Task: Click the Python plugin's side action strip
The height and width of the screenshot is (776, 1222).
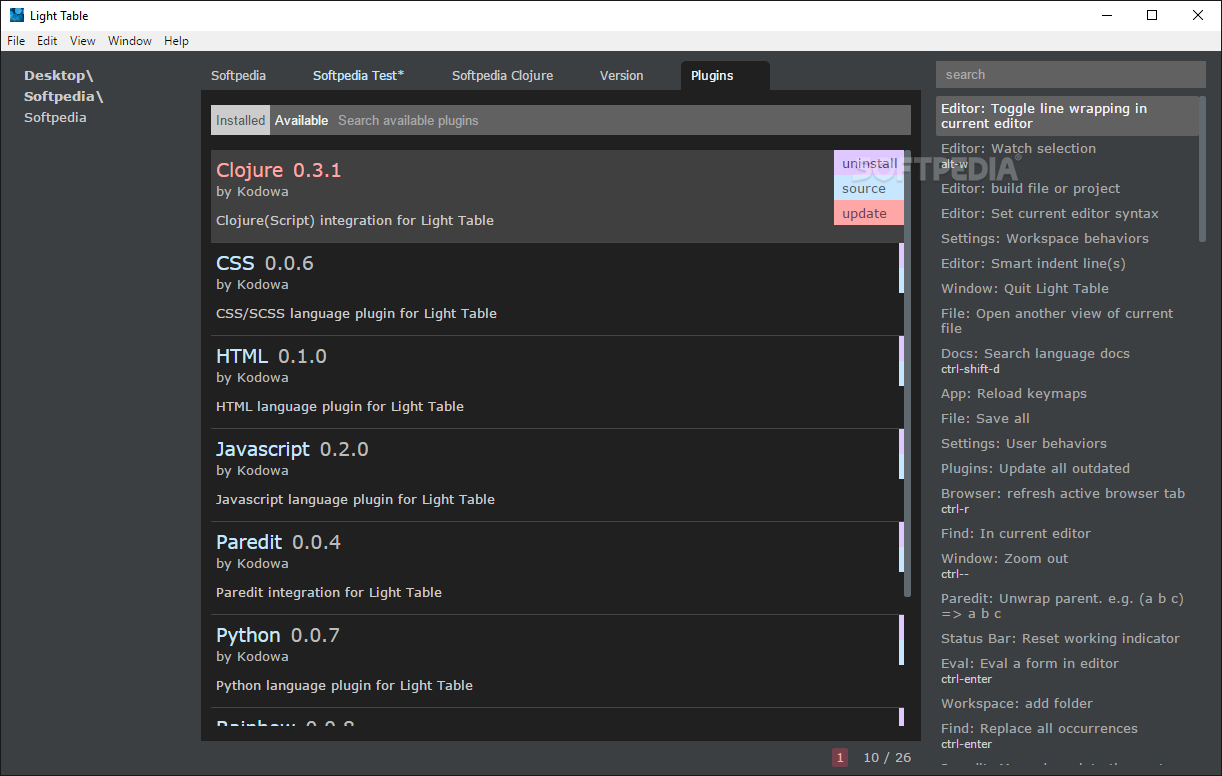Action: [901, 640]
